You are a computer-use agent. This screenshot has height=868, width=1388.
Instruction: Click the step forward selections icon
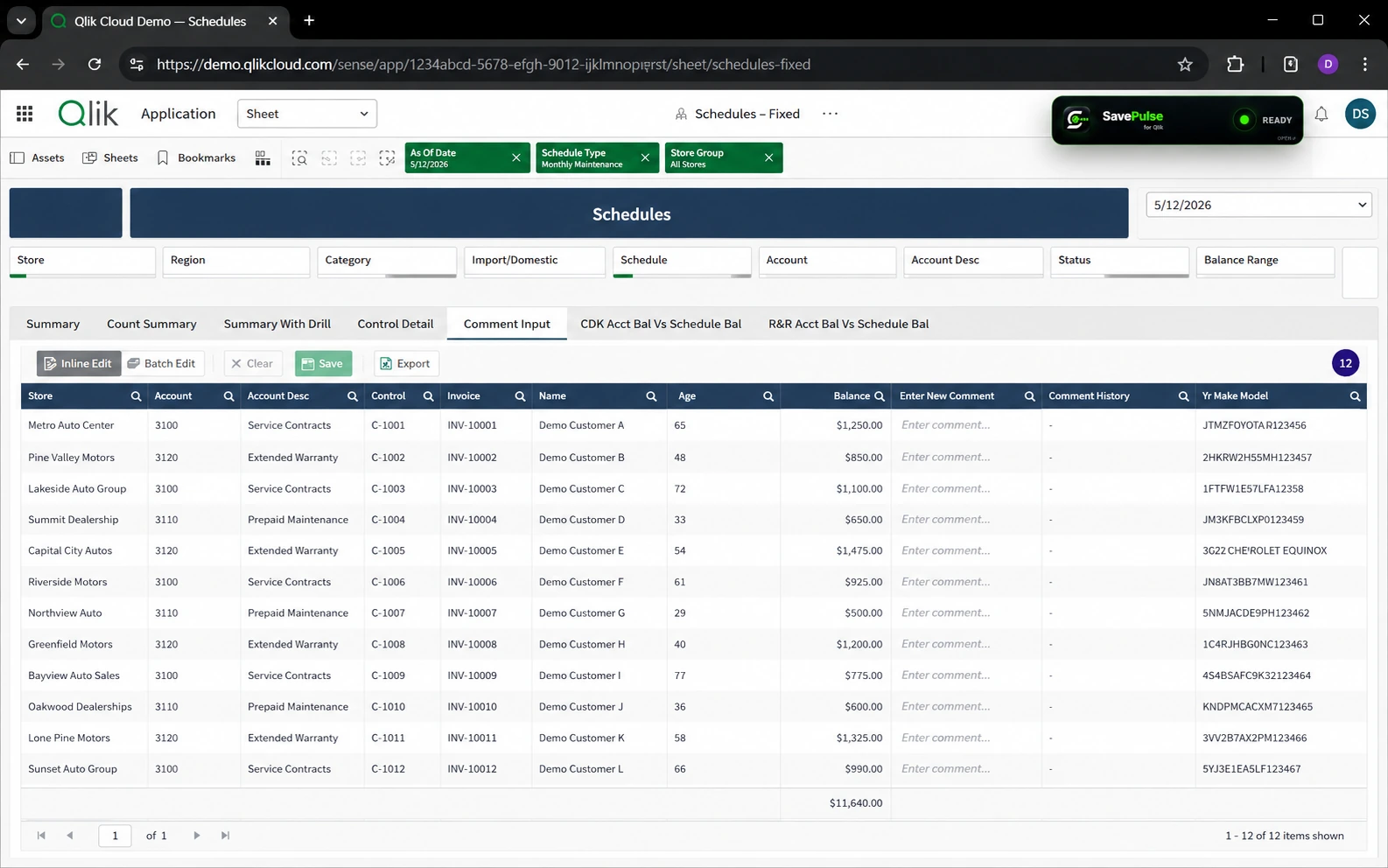click(358, 158)
